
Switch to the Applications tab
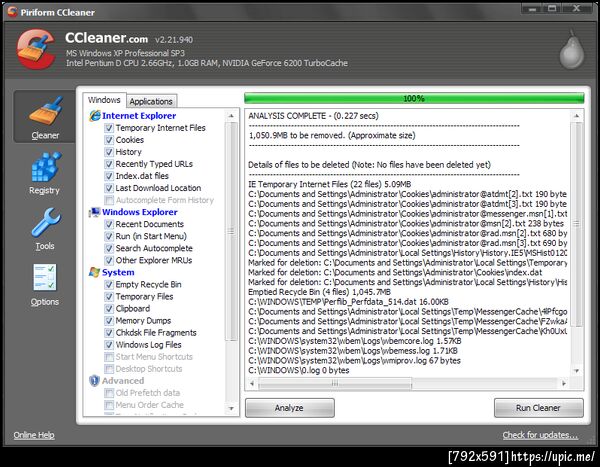coord(151,101)
